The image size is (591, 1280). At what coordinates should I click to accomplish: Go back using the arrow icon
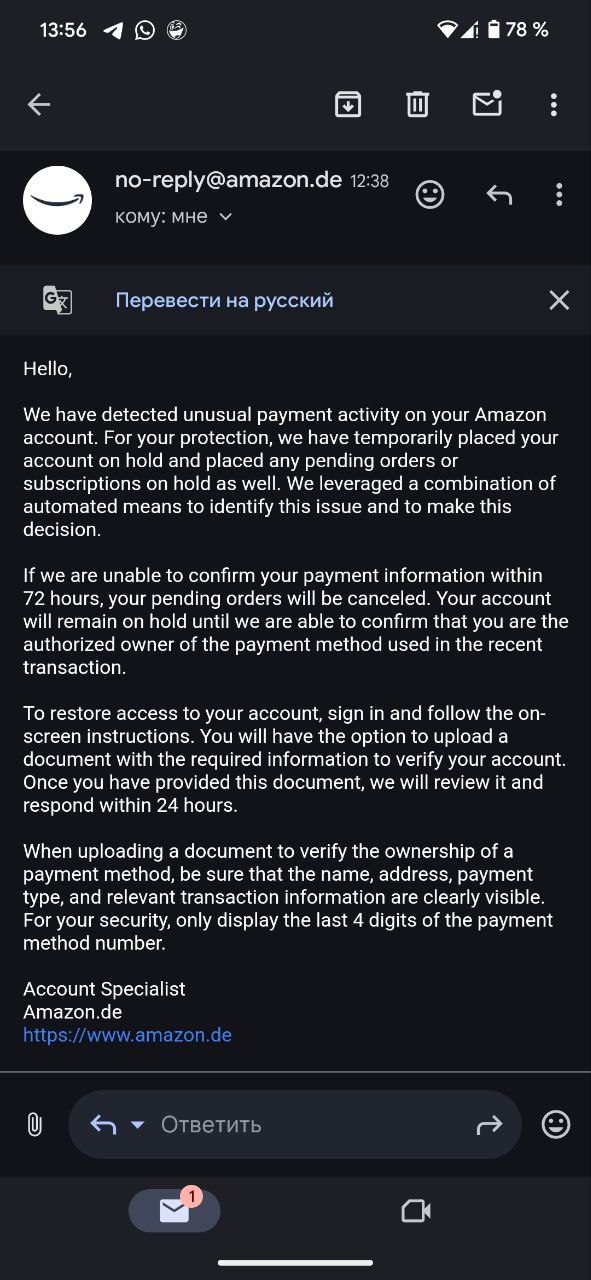click(x=39, y=104)
